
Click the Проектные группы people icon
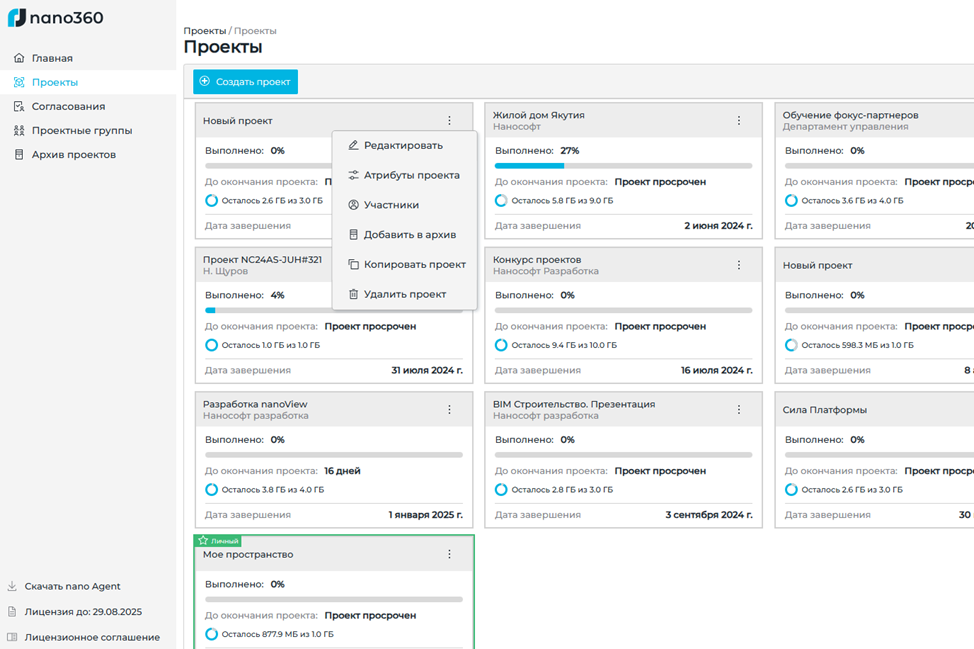coord(19,130)
